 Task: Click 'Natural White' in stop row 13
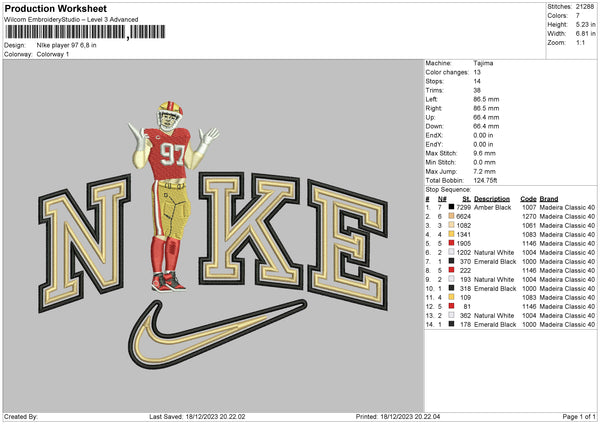coord(494,315)
